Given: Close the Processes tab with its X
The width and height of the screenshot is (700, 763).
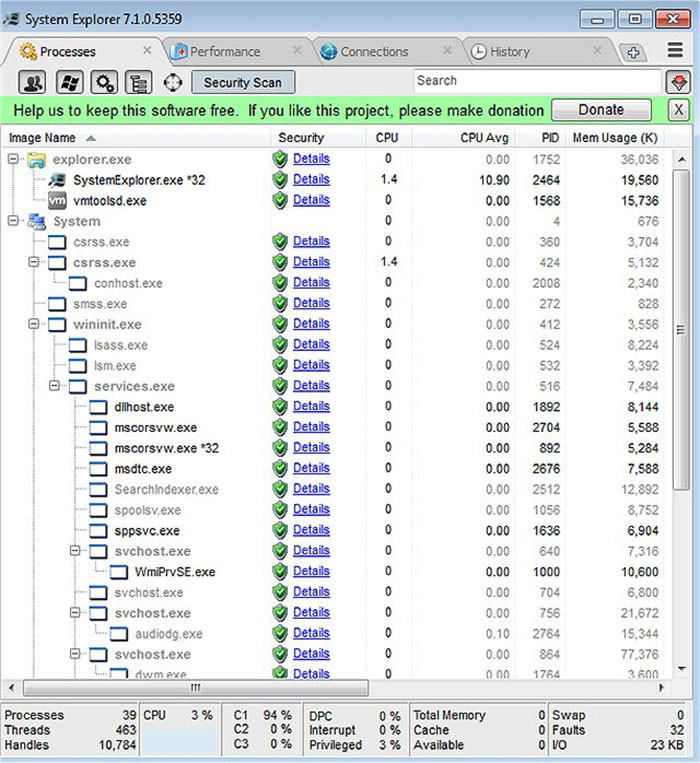Looking at the screenshot, I should click(x=147, y=51).
